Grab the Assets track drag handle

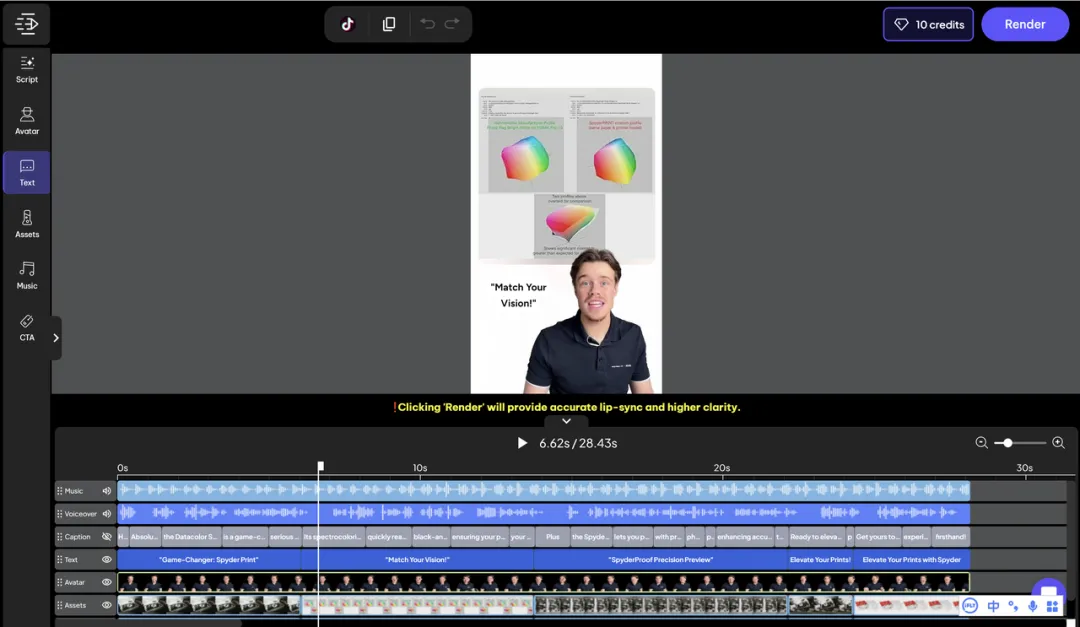(59, 605)
